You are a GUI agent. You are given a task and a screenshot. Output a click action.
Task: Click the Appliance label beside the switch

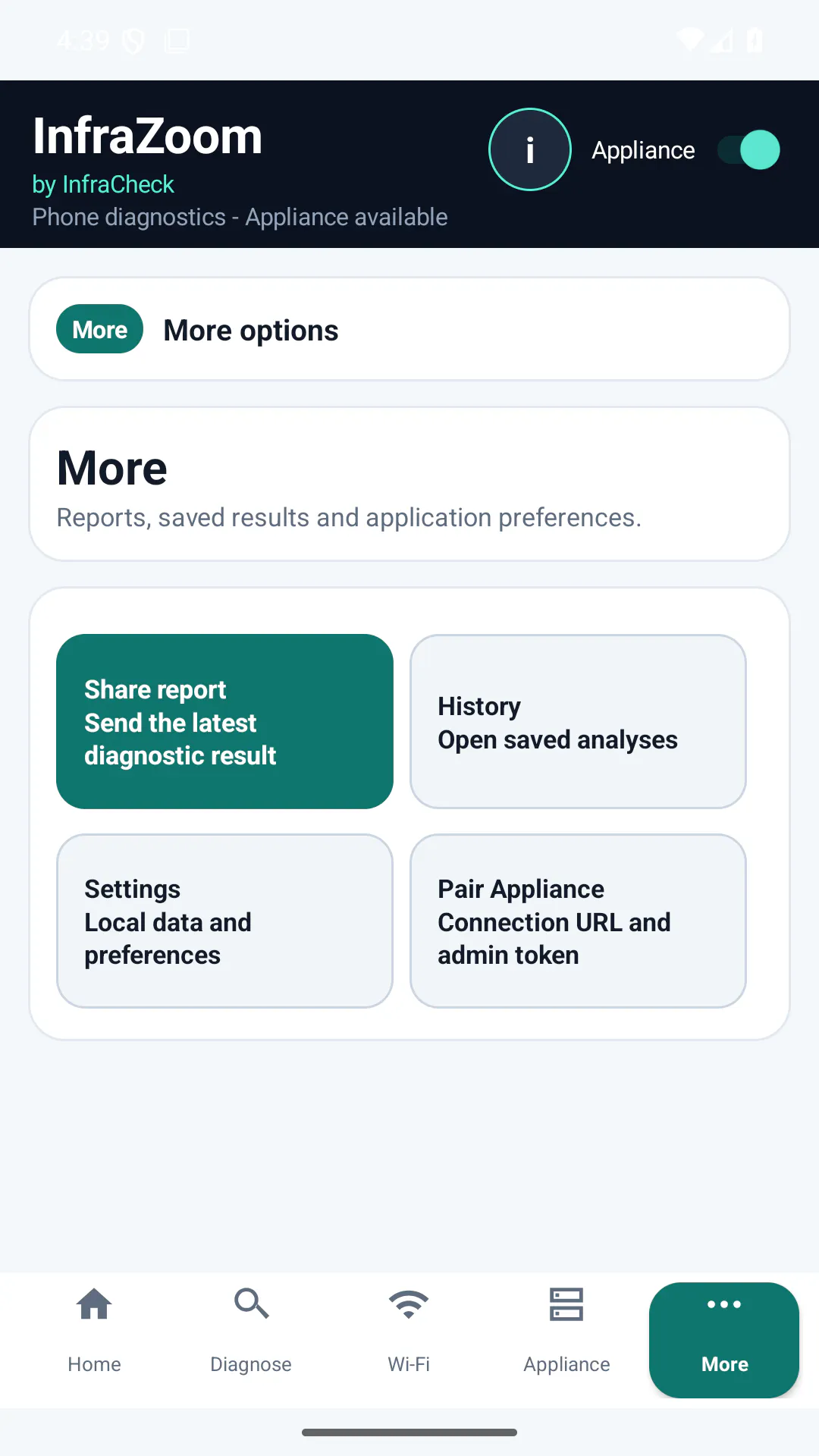643,151
